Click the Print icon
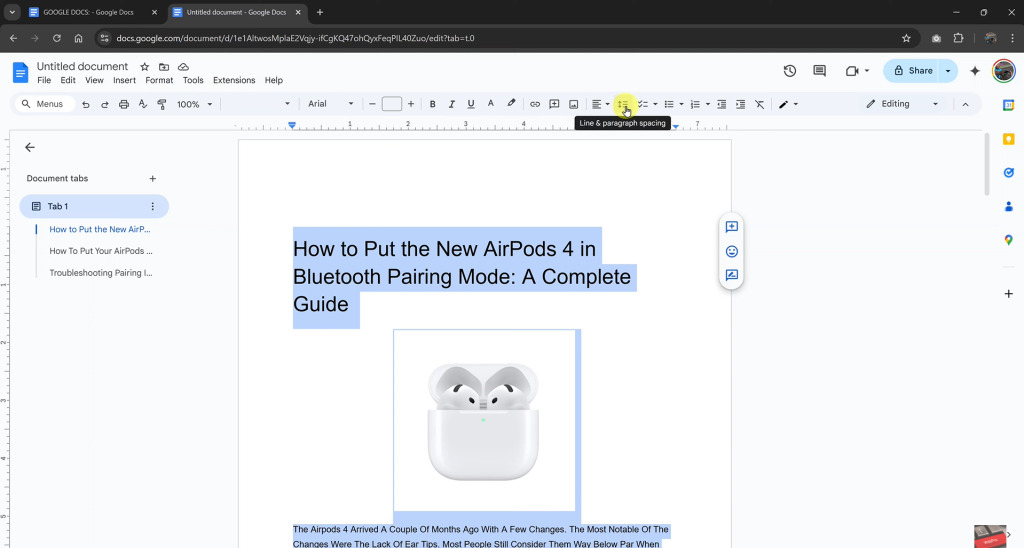The height and width of the screenshot is (548, 1024). 123,105
